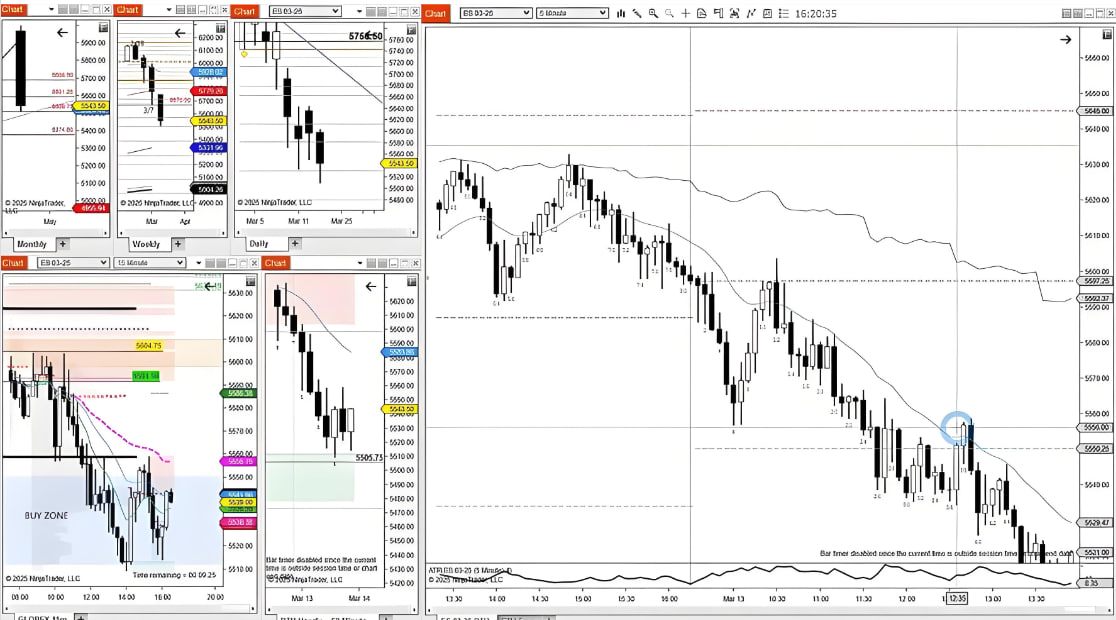Click the left arrow on the Monthly chart
The width and height of the screenshot is (1116, 620).
(x=63, y=33)
